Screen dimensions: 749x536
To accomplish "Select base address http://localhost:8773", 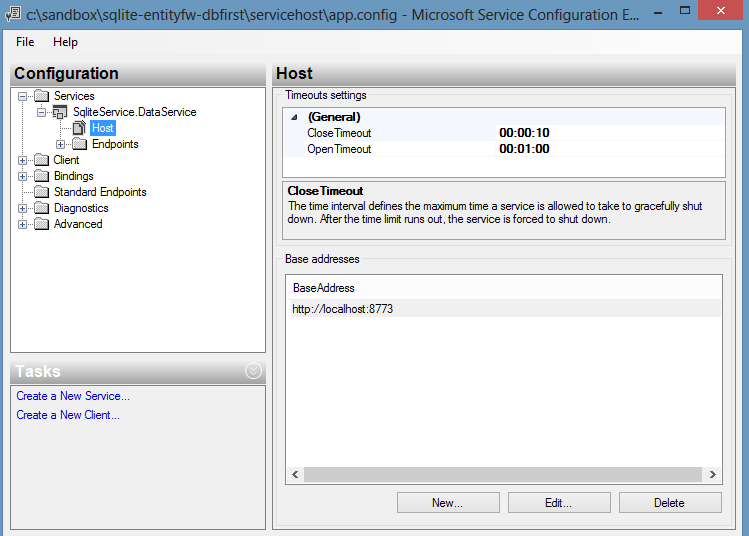I will [505, 309].
